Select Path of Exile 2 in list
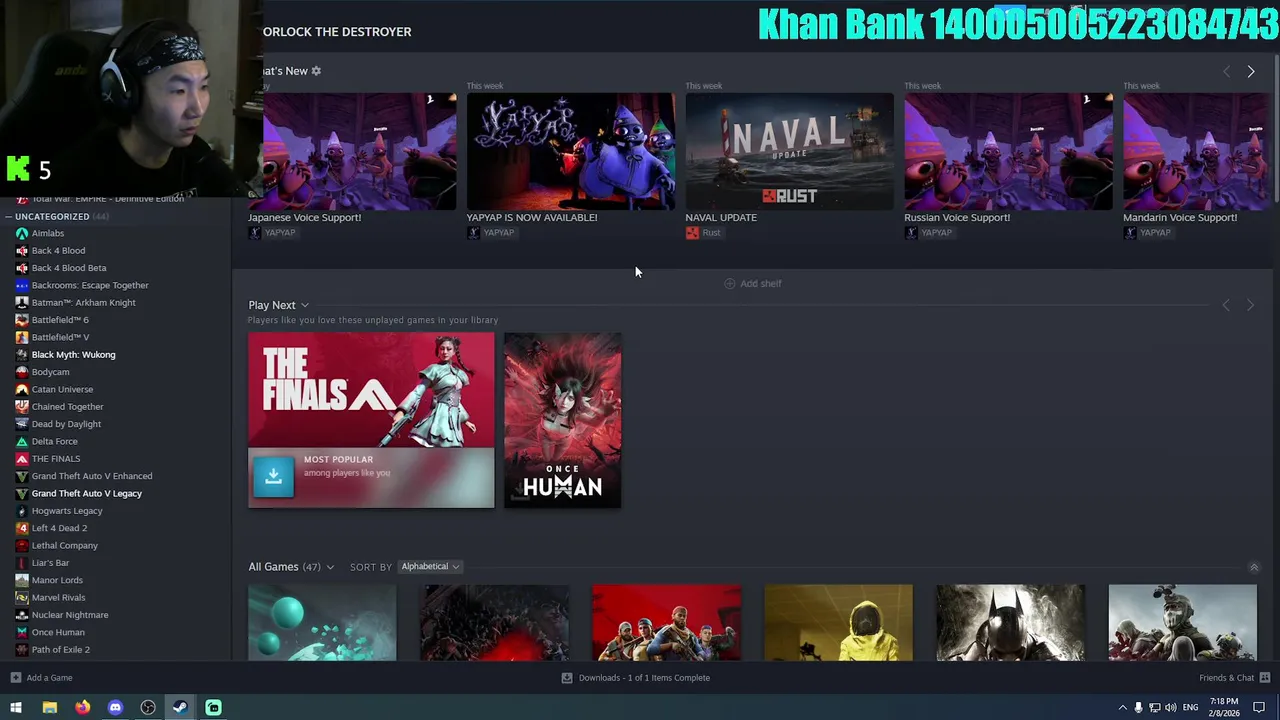The width and height of the screenshot is (1280, 720). (60, 649)
